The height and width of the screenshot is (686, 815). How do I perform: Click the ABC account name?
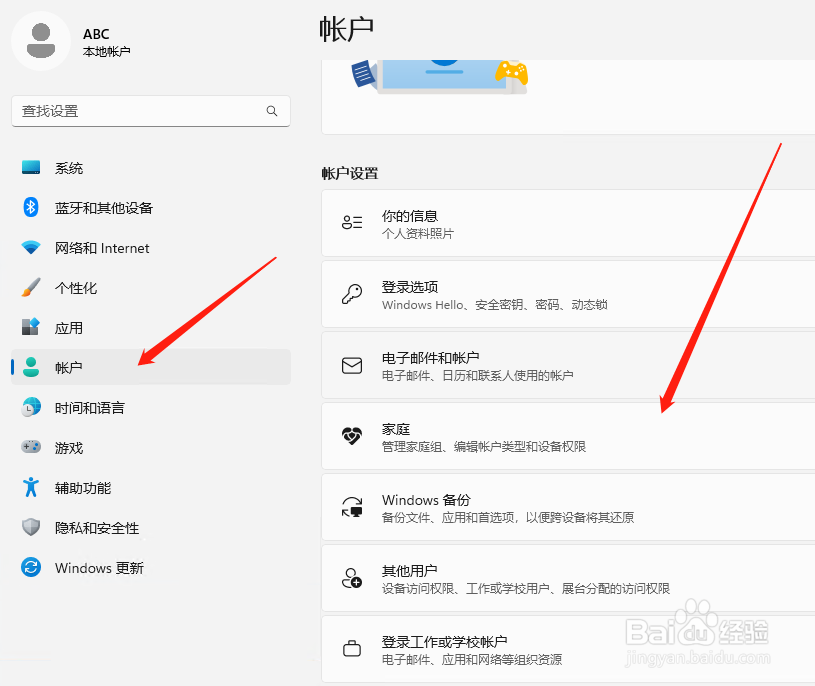[96, 34]
